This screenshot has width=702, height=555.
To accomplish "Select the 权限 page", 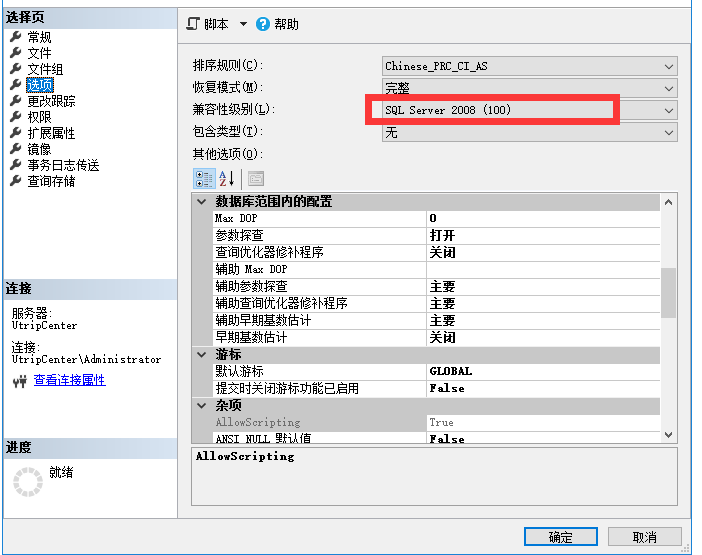I will [x=39, y=117].
